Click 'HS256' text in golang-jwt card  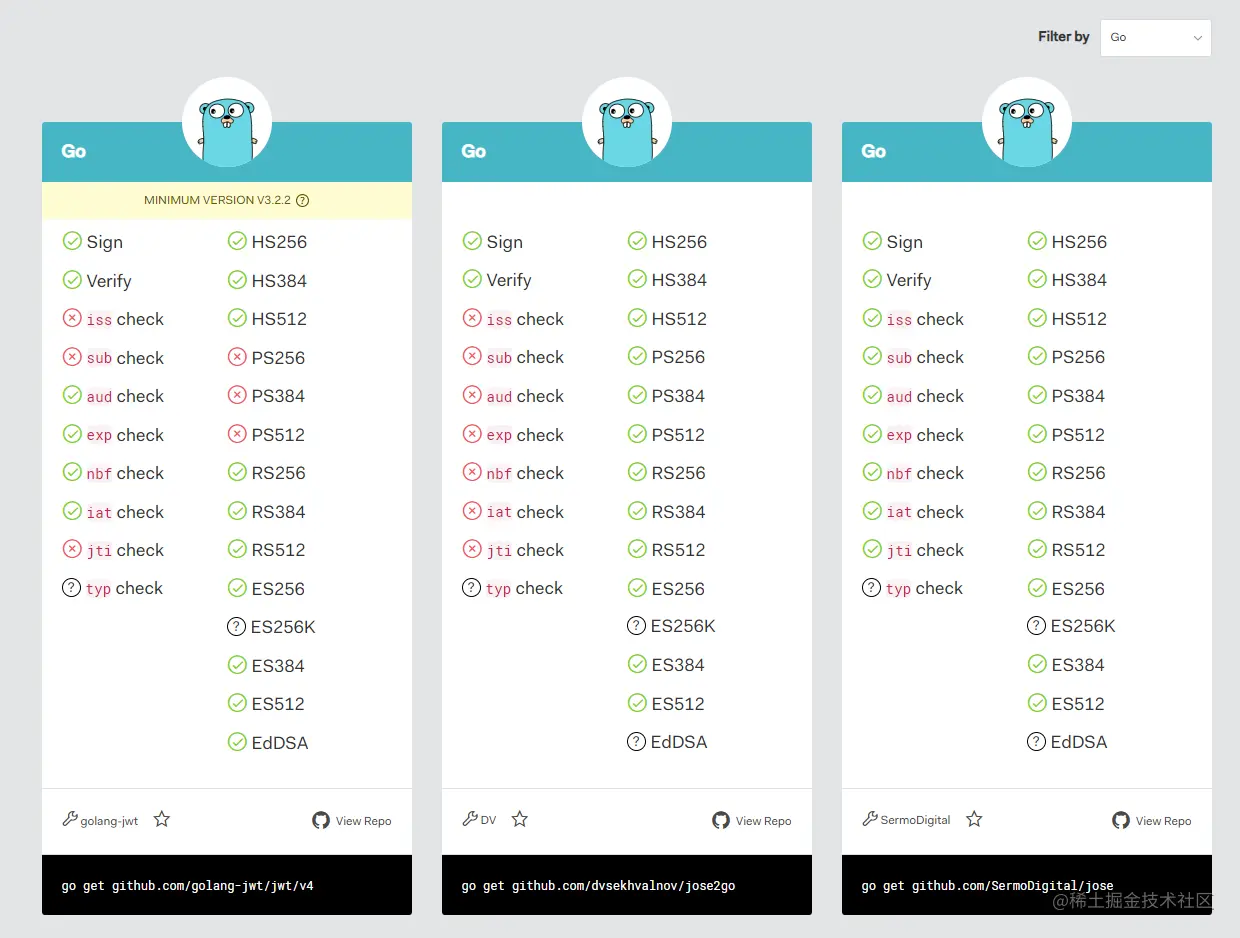pyautogui.click(x=279, y=242)
